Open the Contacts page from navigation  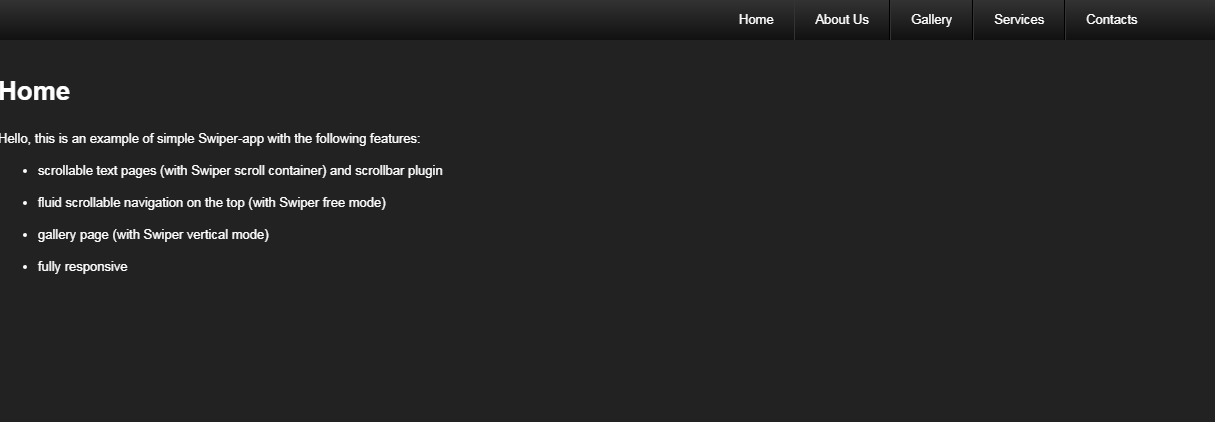(1111, 20)
